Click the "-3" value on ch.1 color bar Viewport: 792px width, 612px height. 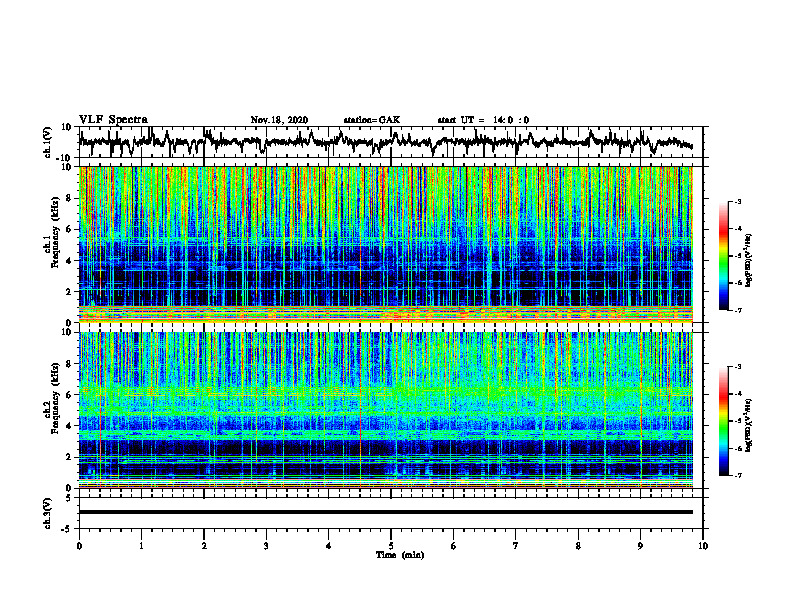[738, 201]
